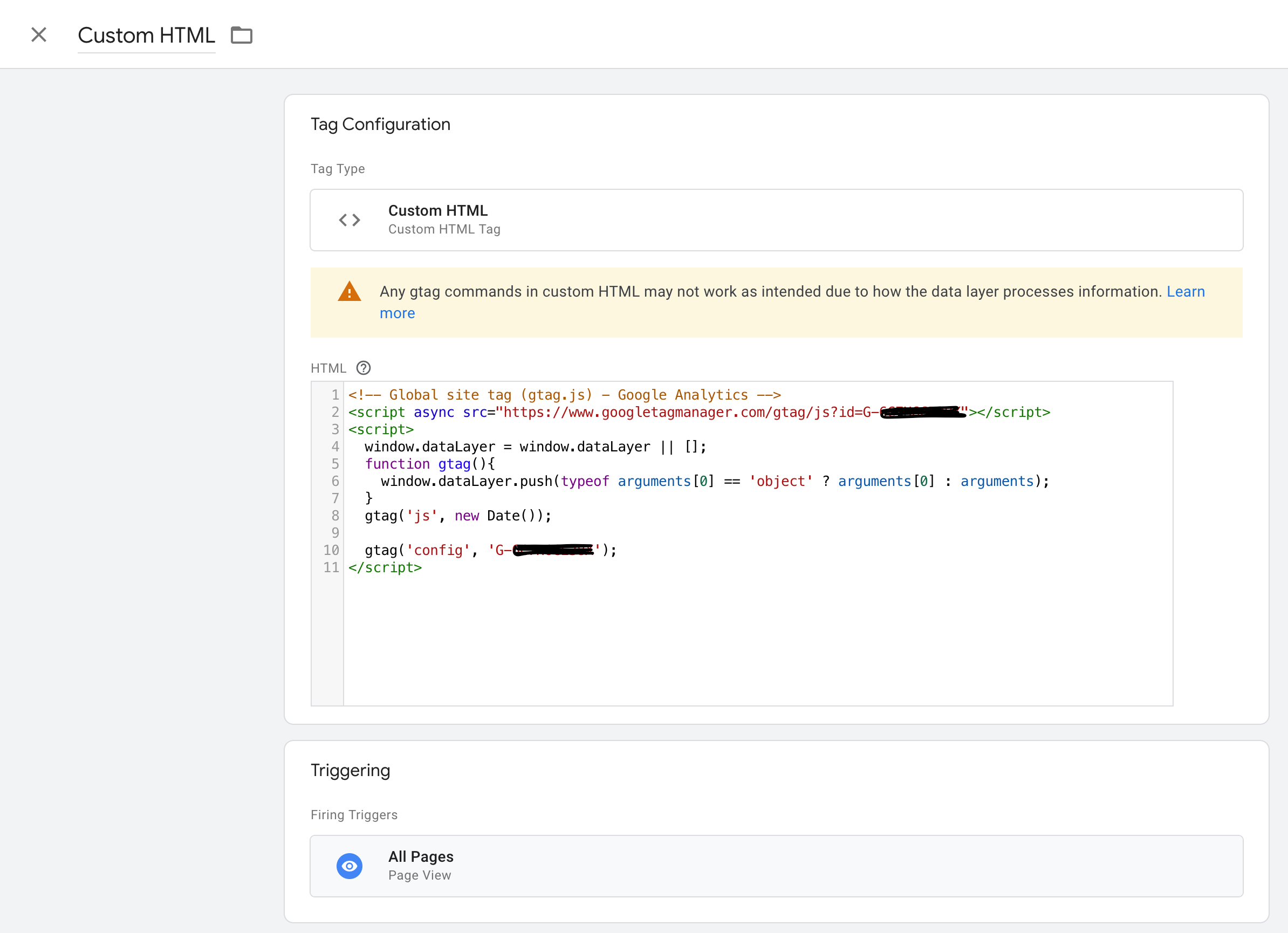Click the Triggering section heading
Screen dimensions: 1288x933
[x=351, y=771]
